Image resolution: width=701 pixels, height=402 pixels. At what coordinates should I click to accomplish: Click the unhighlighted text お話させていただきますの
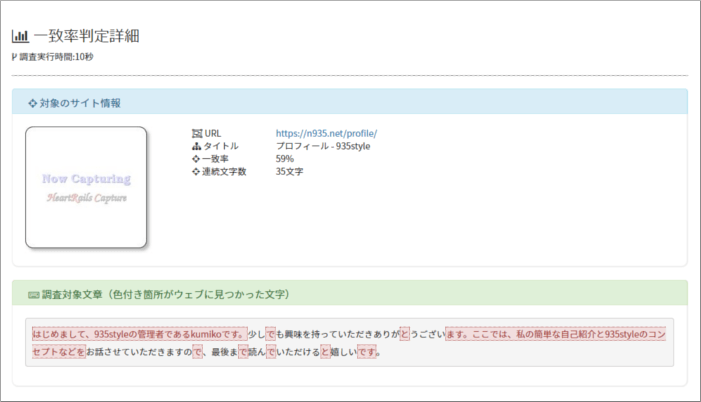pyautogui.click(x=139, y=352)
